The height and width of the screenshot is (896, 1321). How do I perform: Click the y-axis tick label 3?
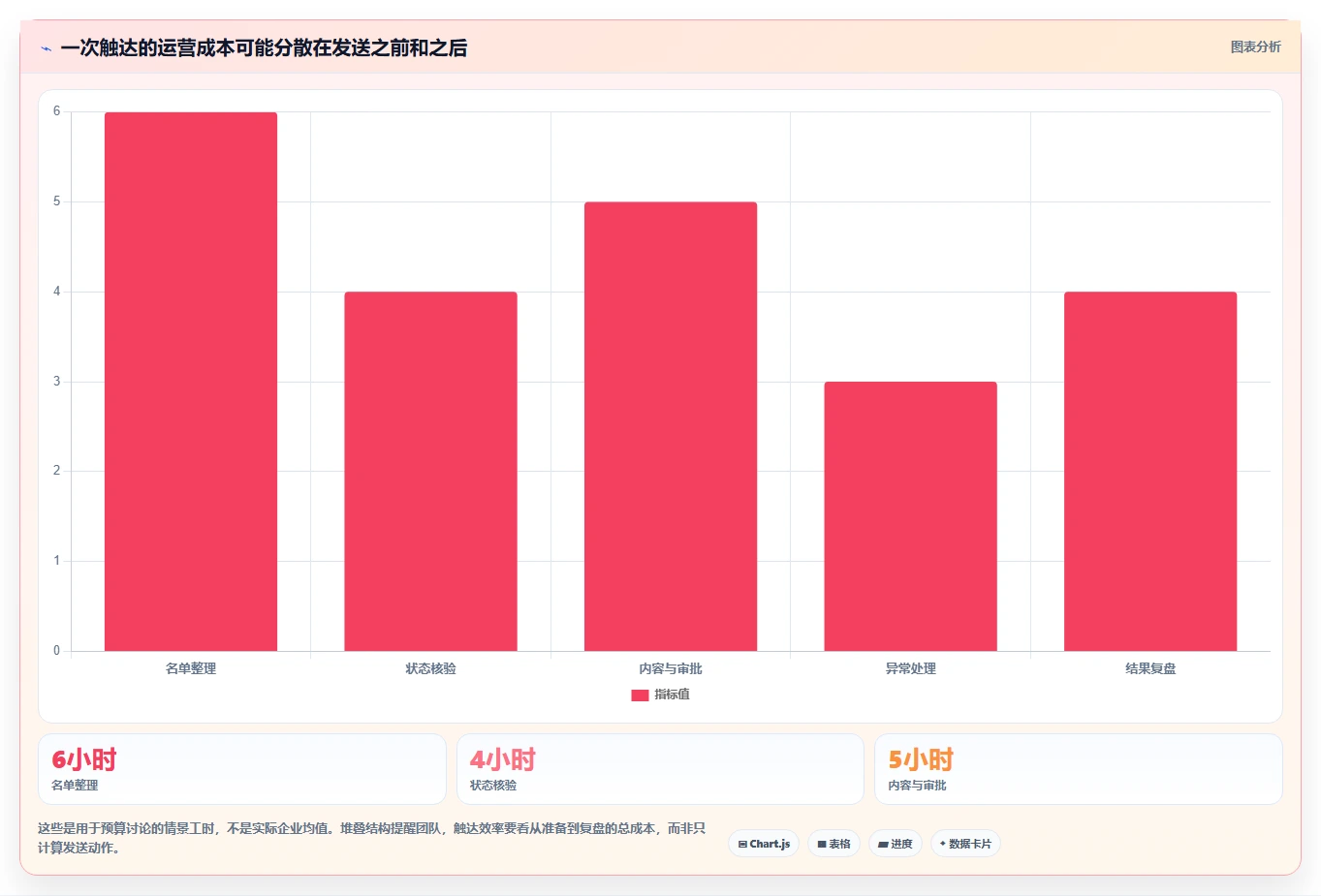[56, 382]
